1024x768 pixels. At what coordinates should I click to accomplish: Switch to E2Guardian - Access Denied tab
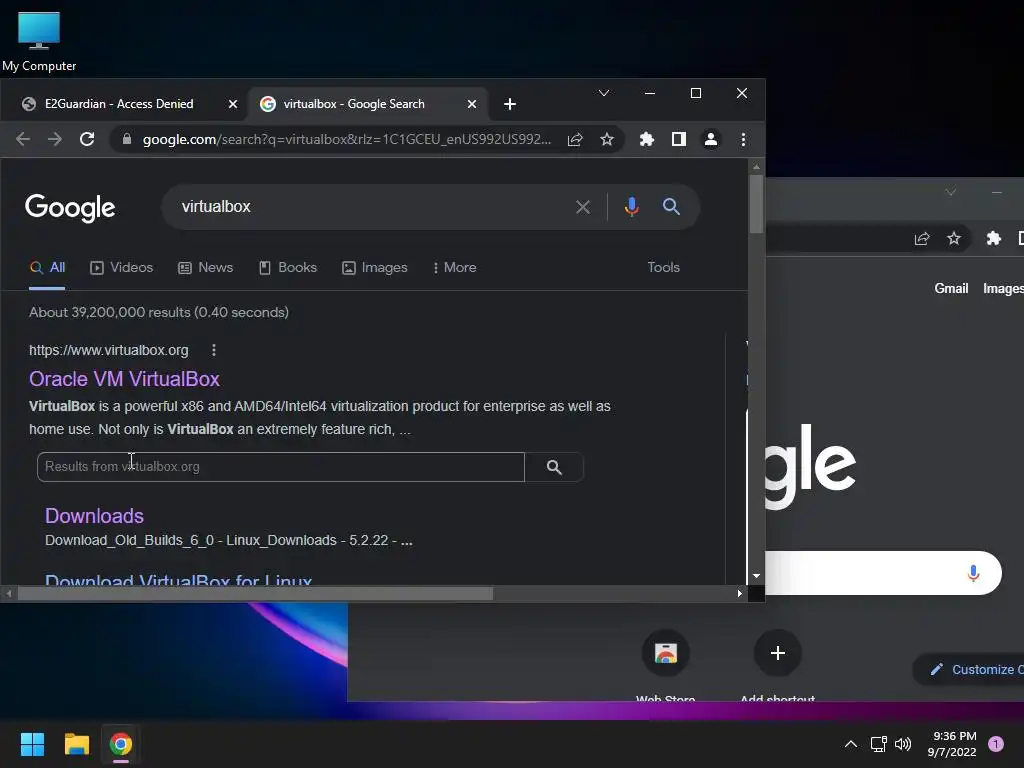(x=119, y=104)
